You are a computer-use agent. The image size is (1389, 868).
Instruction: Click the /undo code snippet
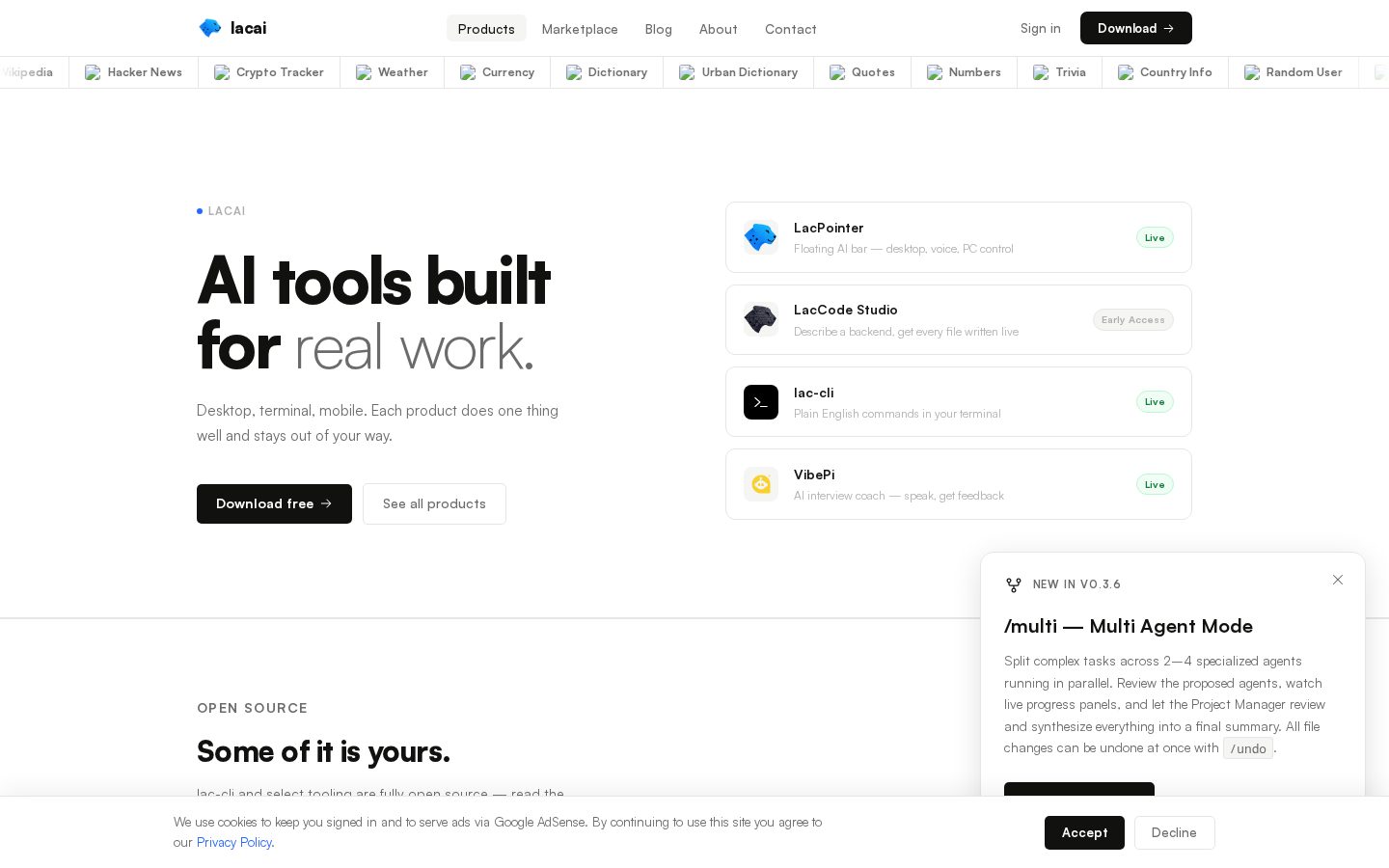coord(1248,748)
